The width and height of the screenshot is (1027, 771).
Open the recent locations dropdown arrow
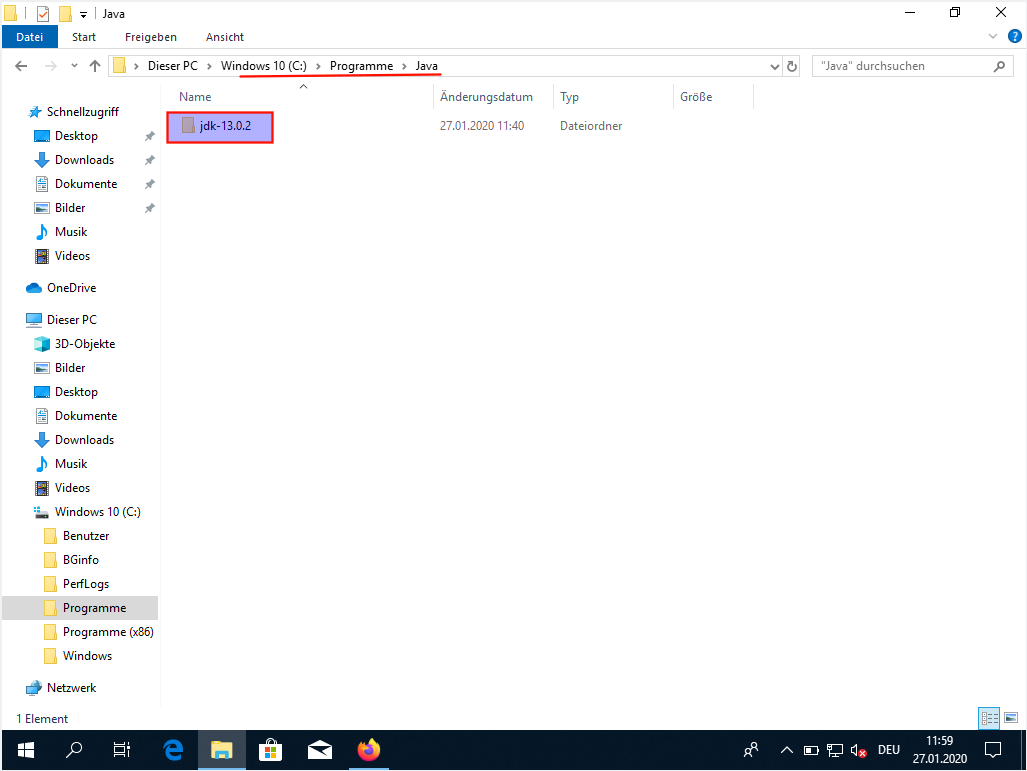click(x=74, y=66)
